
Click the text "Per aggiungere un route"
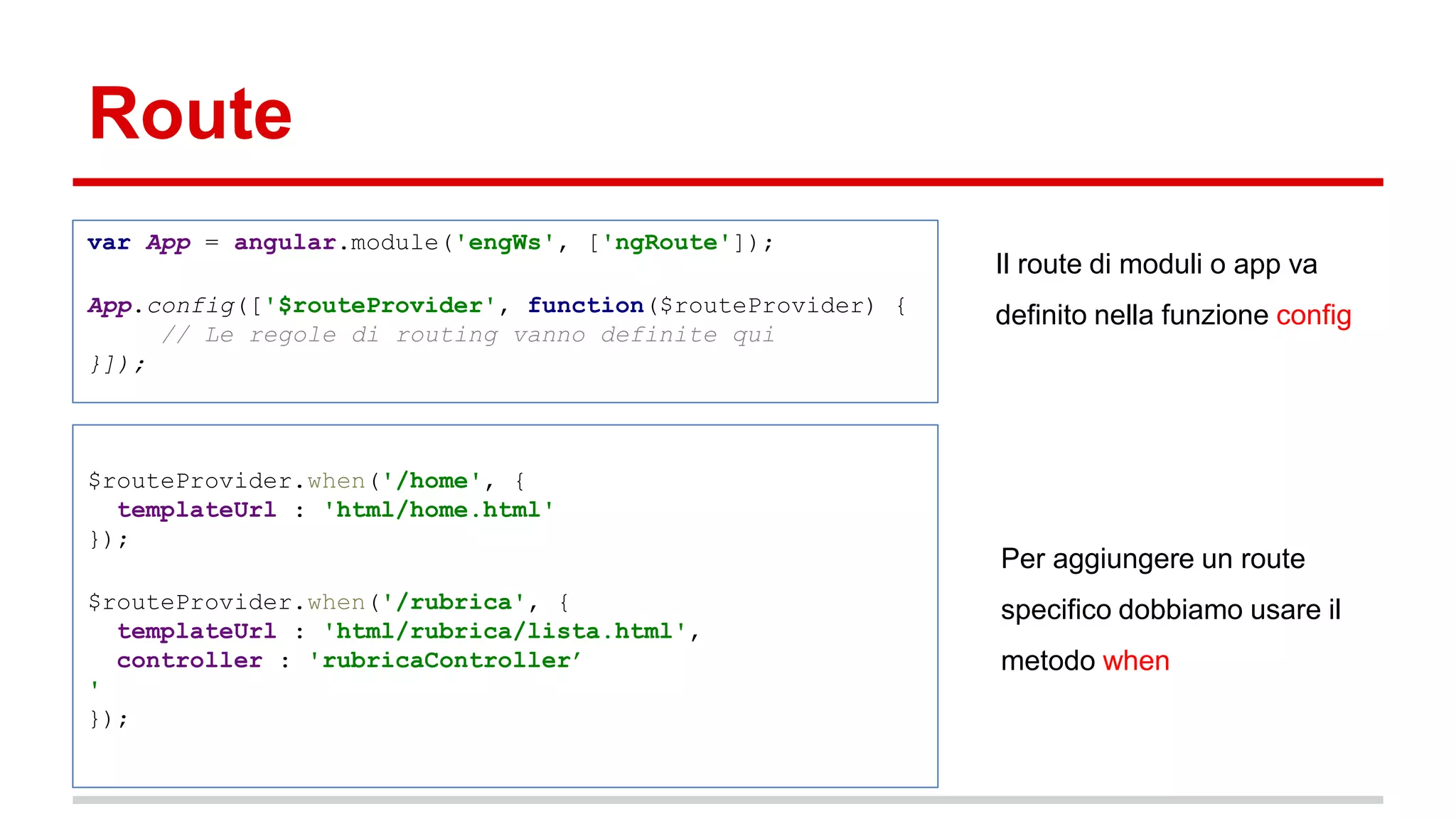(1152, 560)
